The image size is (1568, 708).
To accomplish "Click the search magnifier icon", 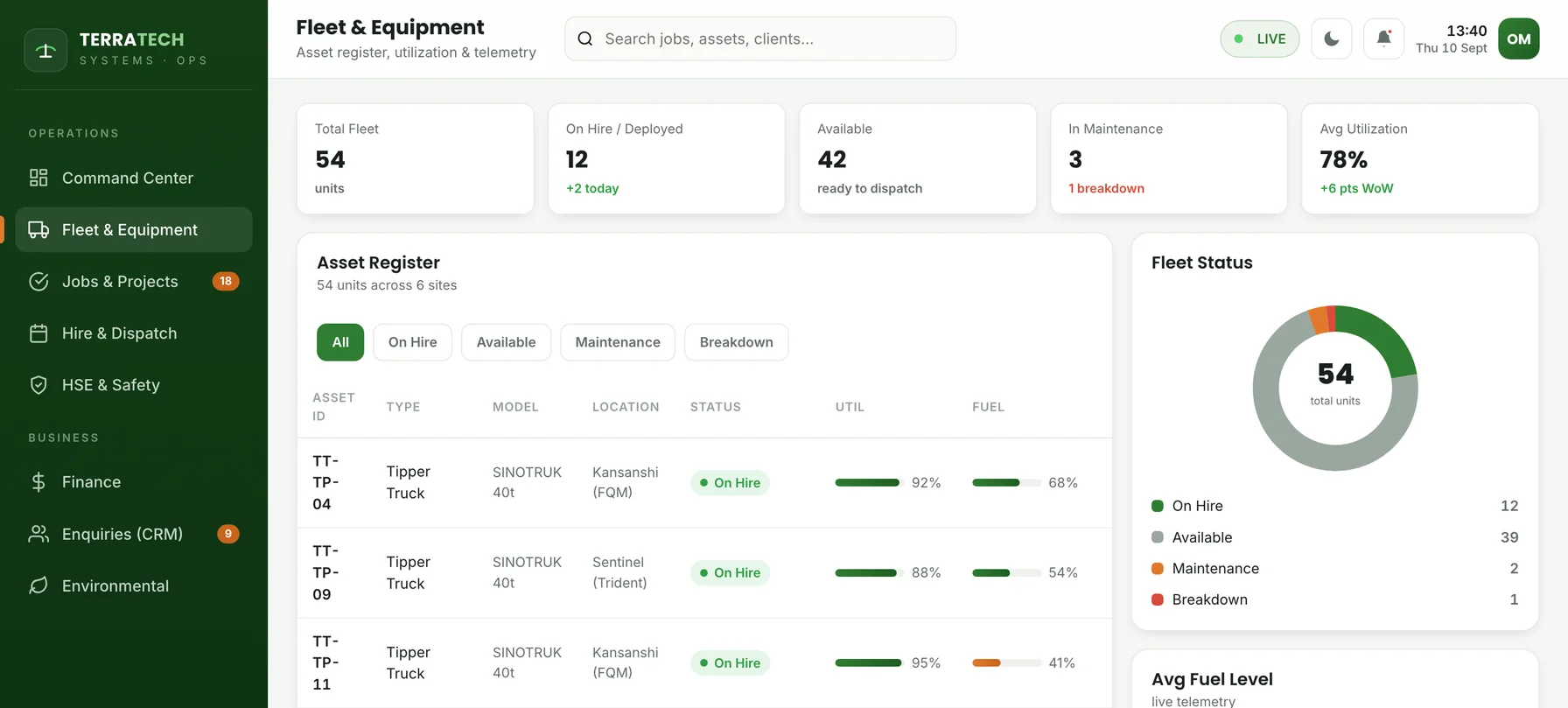I will tap(585, 39).
